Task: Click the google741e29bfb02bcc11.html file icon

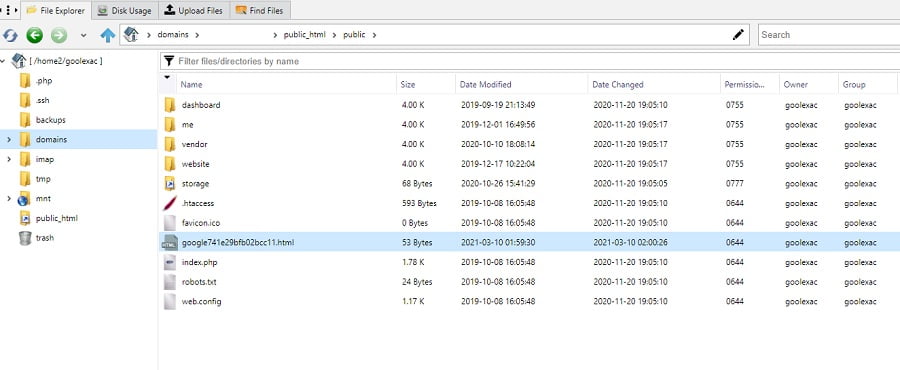Action: (170, 243)
